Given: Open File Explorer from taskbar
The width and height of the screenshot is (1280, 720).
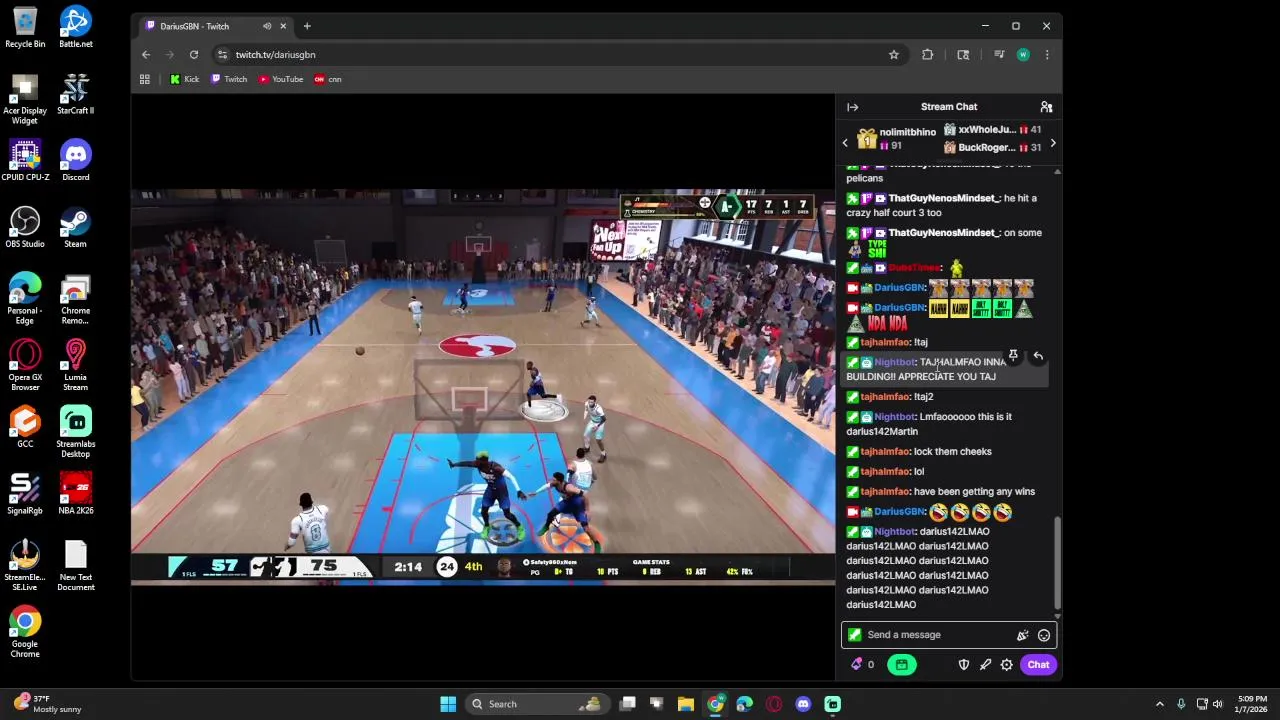Looking at the screenshot, I should tap(686, 704).
